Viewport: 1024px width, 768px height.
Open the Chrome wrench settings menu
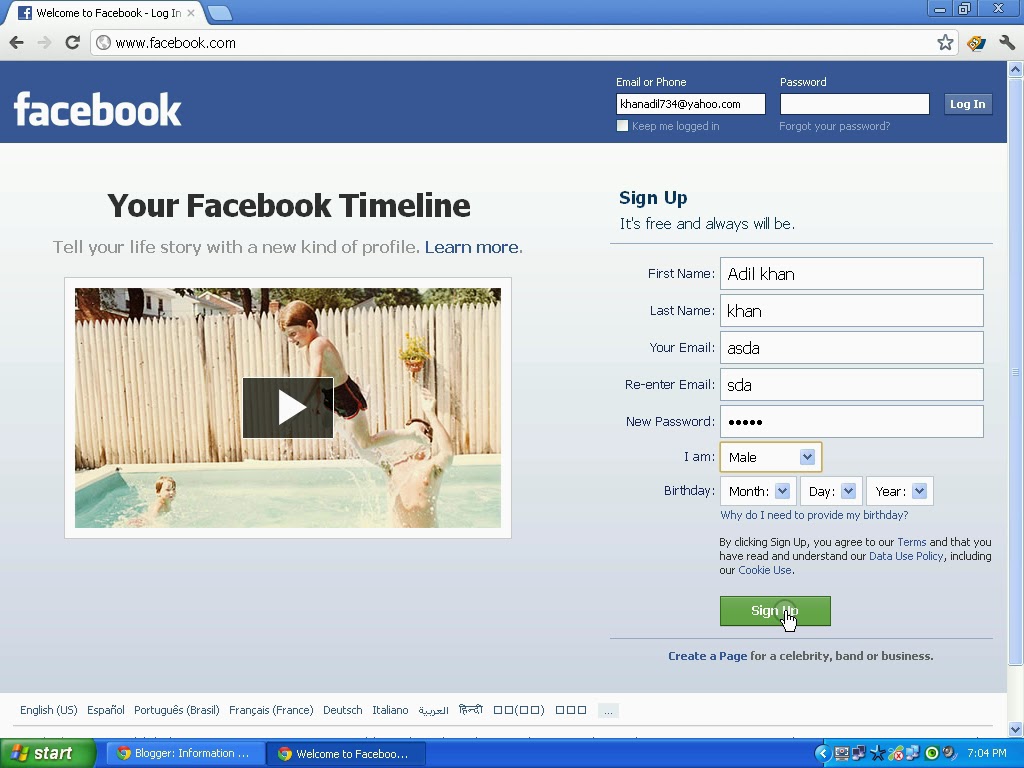[x=1006, y=43]
